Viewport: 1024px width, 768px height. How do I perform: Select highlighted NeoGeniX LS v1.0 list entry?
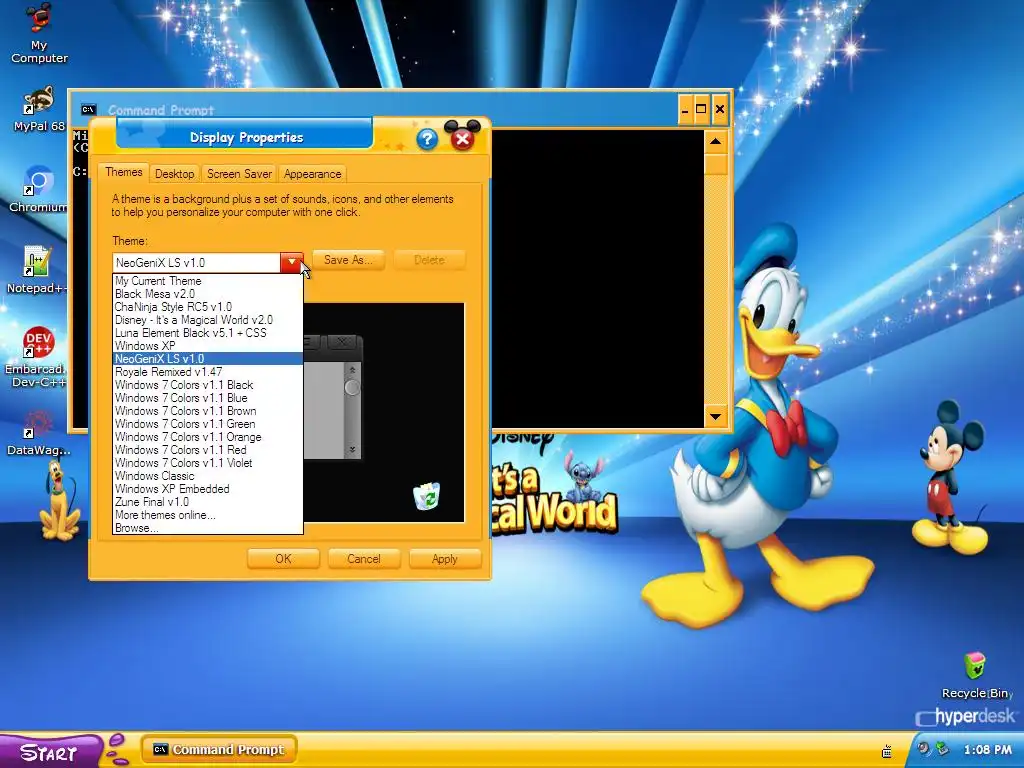tap(208, 359)
